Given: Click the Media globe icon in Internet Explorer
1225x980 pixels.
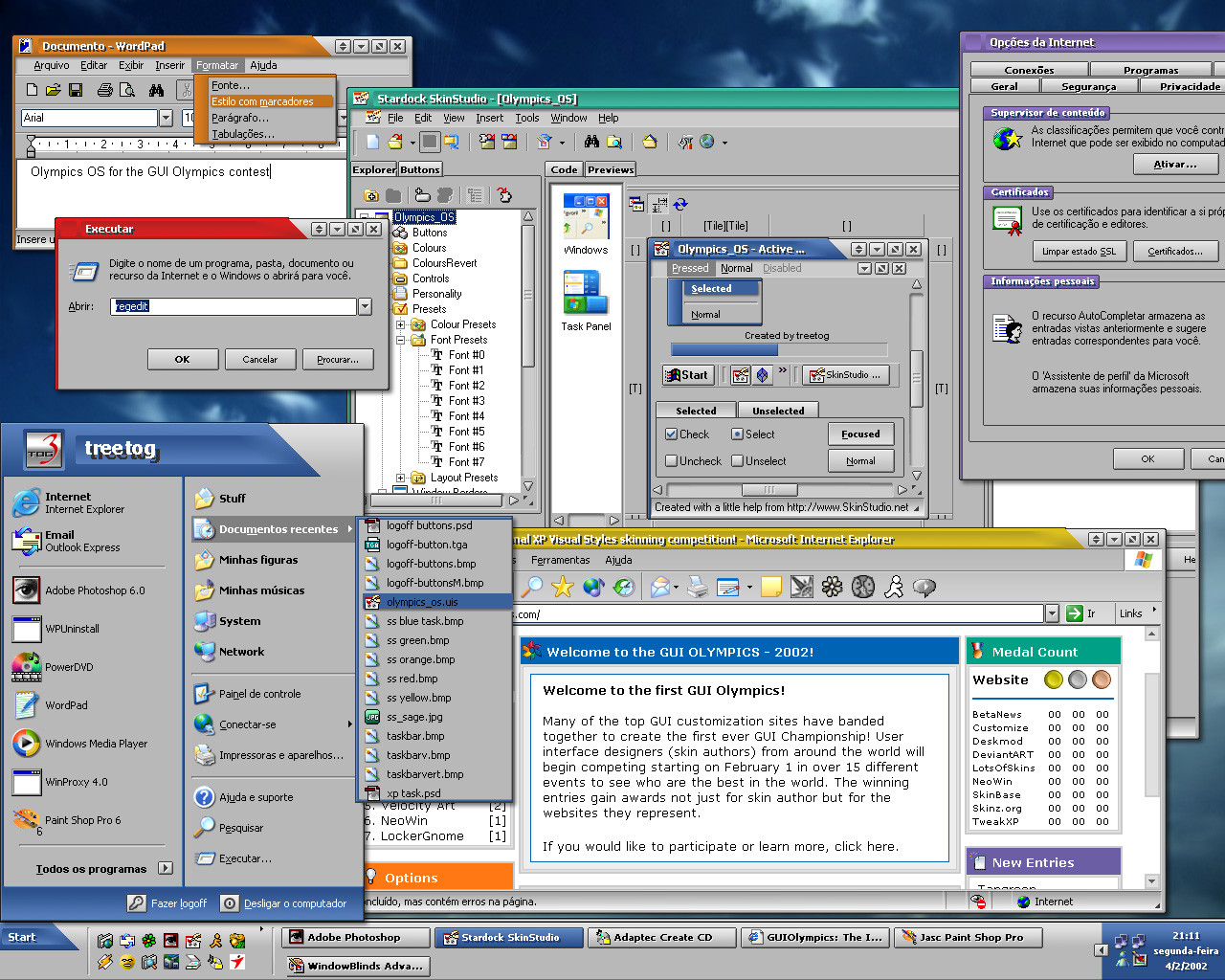Looking at the screenshot, I should tap(593, 587).
